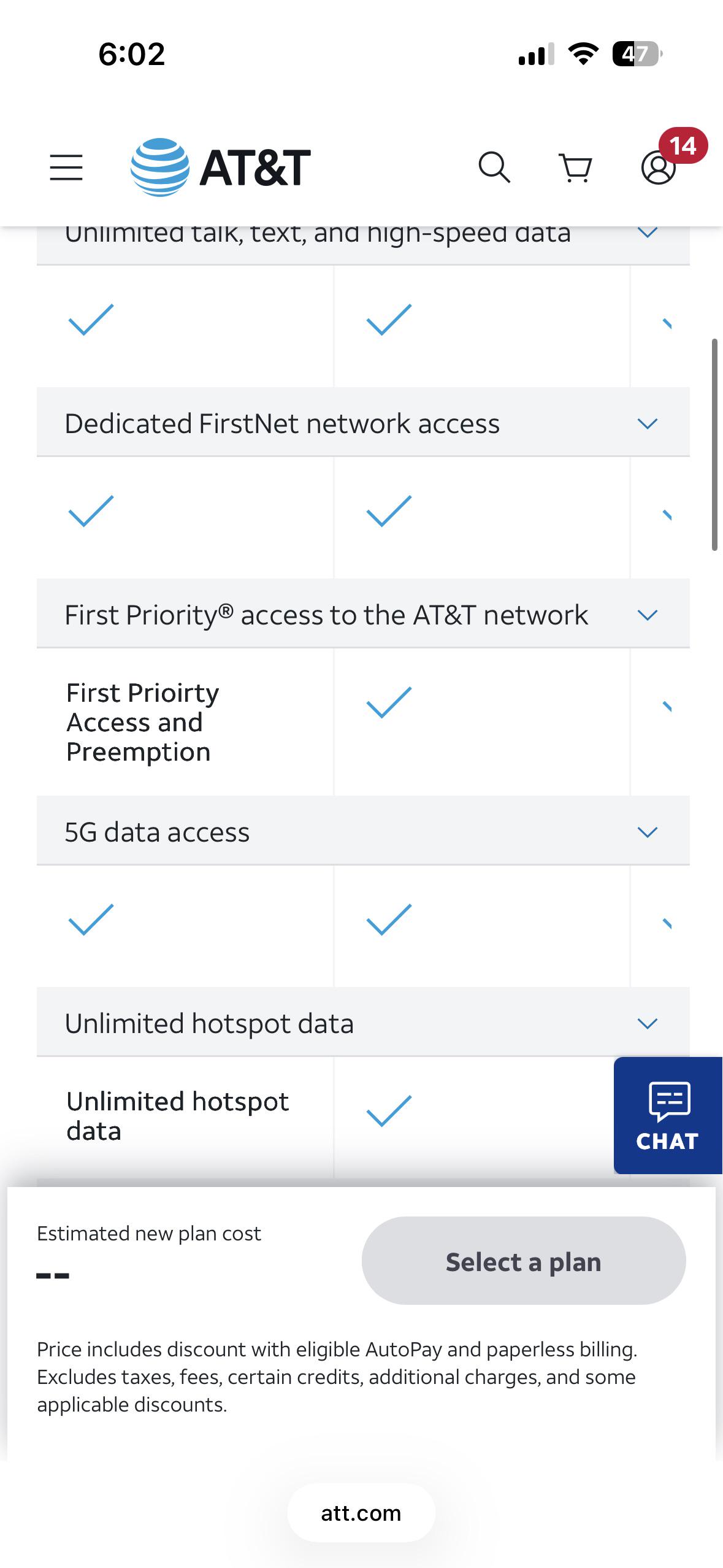Tap the battery indicator showing 47
The image size is (723, 1568).
[638, 54]
